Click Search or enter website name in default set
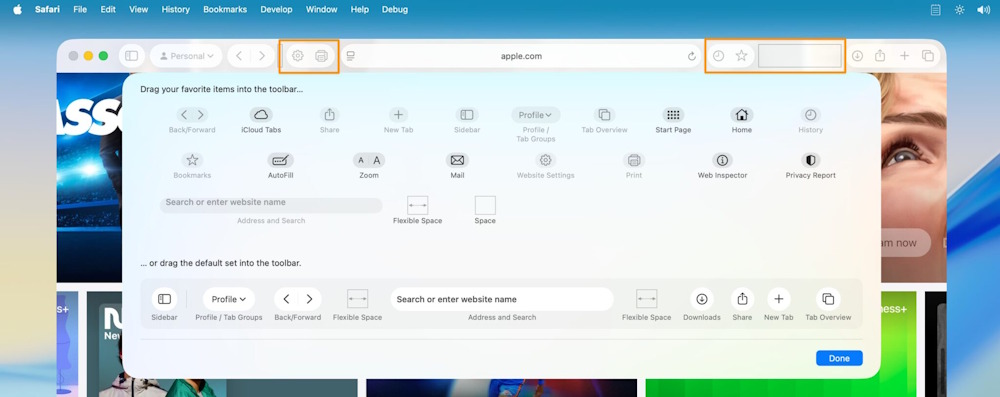 (502, 299)
